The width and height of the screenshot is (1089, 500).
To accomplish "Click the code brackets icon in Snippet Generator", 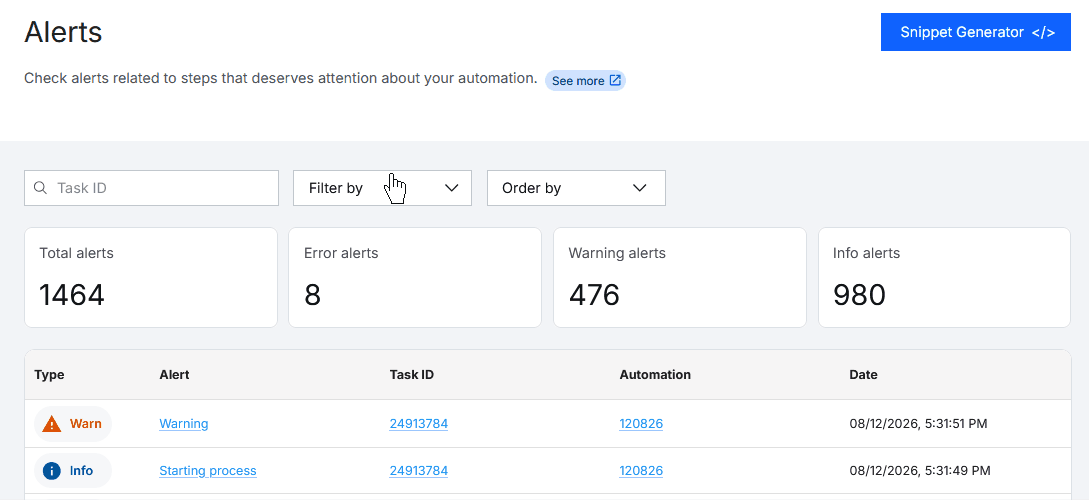I will pyautogui.click(x=1043, y=32).
